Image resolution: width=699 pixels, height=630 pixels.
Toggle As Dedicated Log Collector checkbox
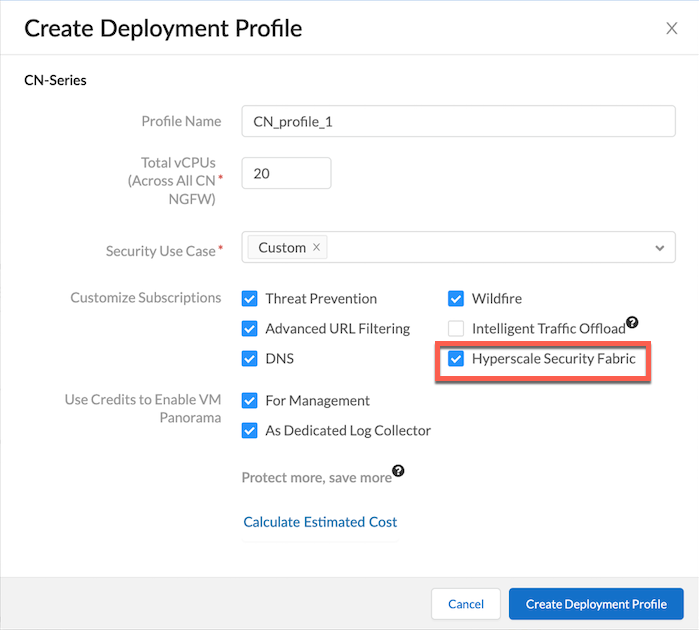[250, 431]
